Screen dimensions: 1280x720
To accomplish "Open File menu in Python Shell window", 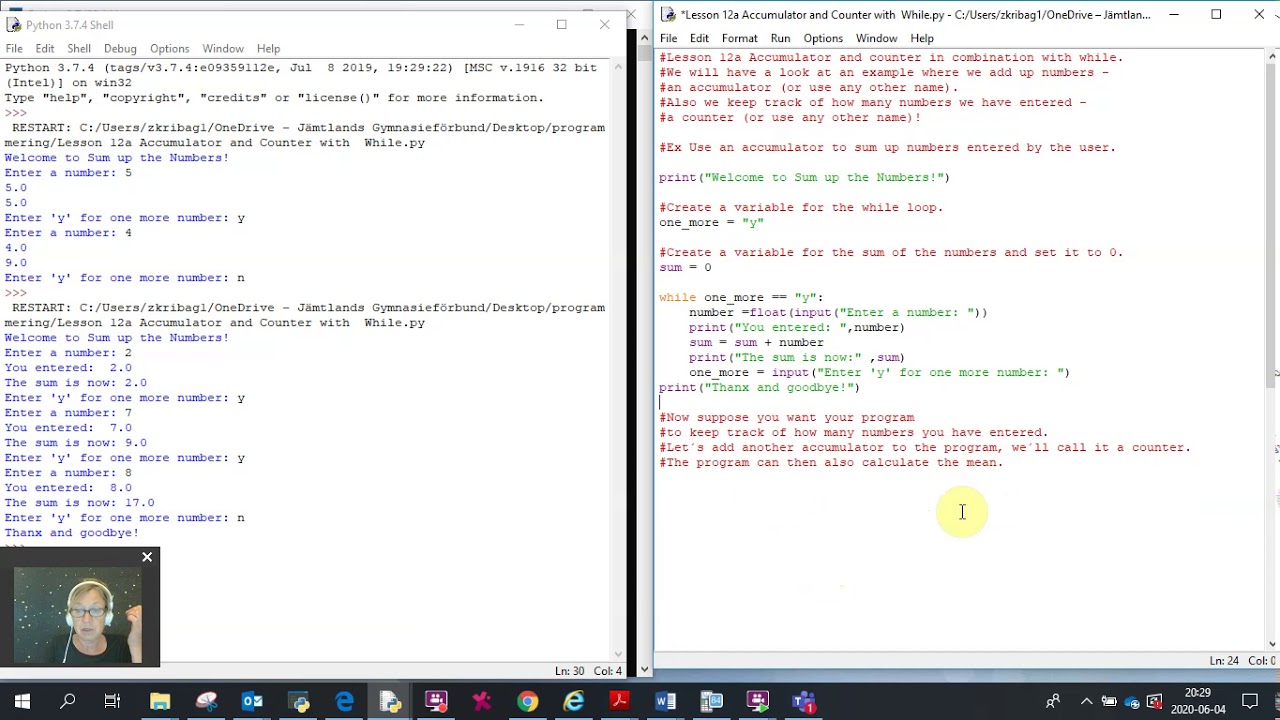I will click(14, 48).
